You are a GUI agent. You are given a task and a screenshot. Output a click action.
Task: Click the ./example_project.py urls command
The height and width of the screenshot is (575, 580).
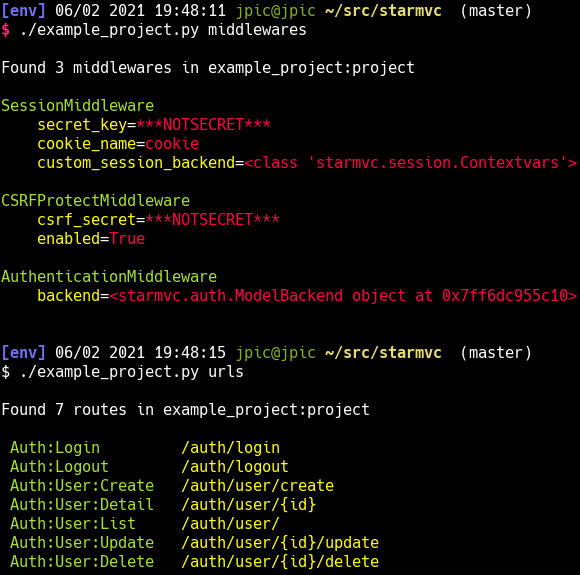pyautogui.click(x=131, y=372)
